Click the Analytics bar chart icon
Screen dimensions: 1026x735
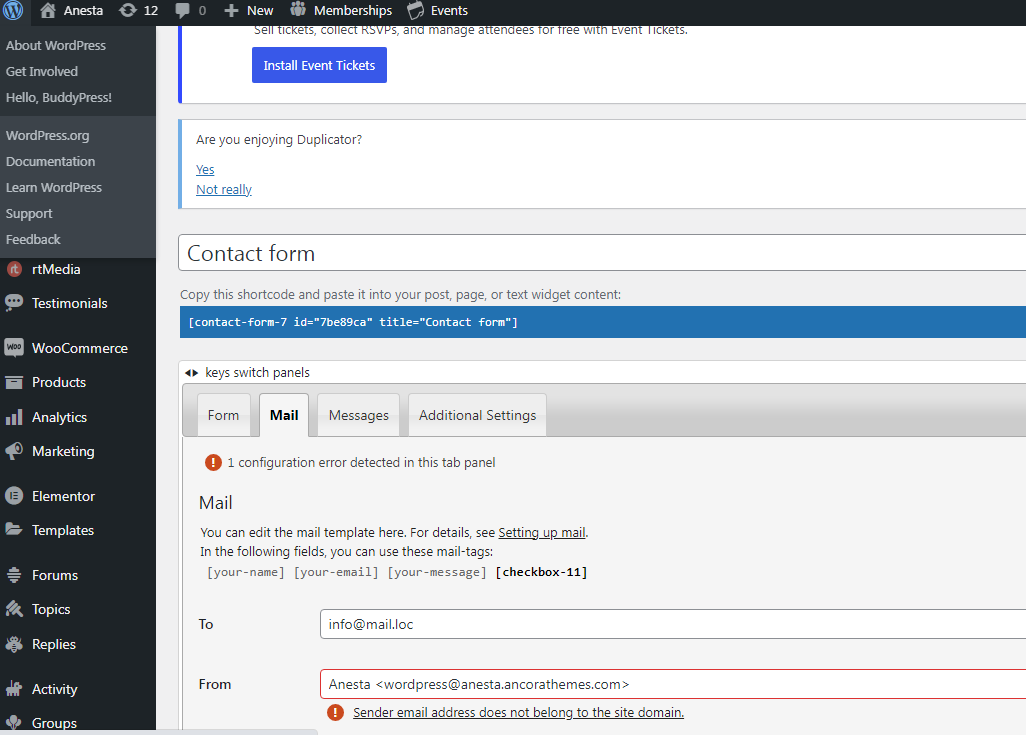click(14, 417)
